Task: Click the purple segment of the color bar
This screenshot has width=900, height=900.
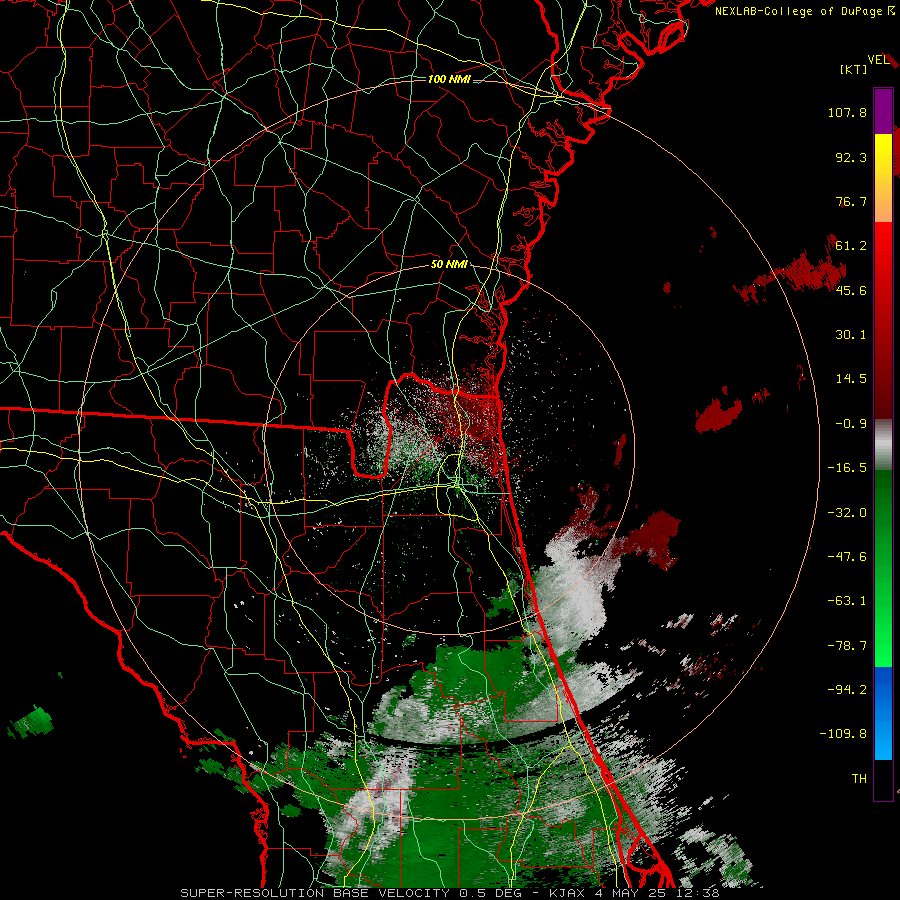Action: coord(883,111)
